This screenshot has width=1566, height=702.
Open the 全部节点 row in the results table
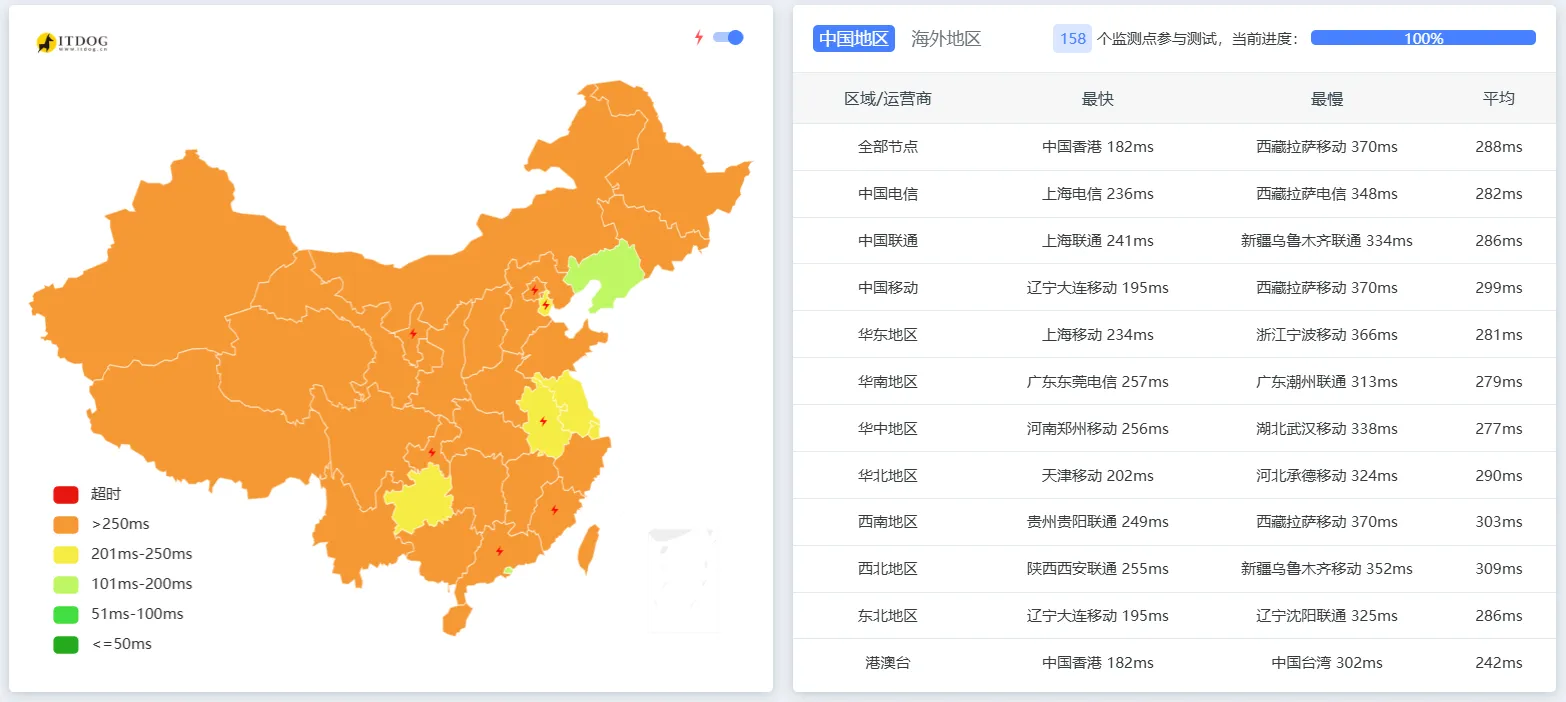pyautogui.click(x=888, y=146)
